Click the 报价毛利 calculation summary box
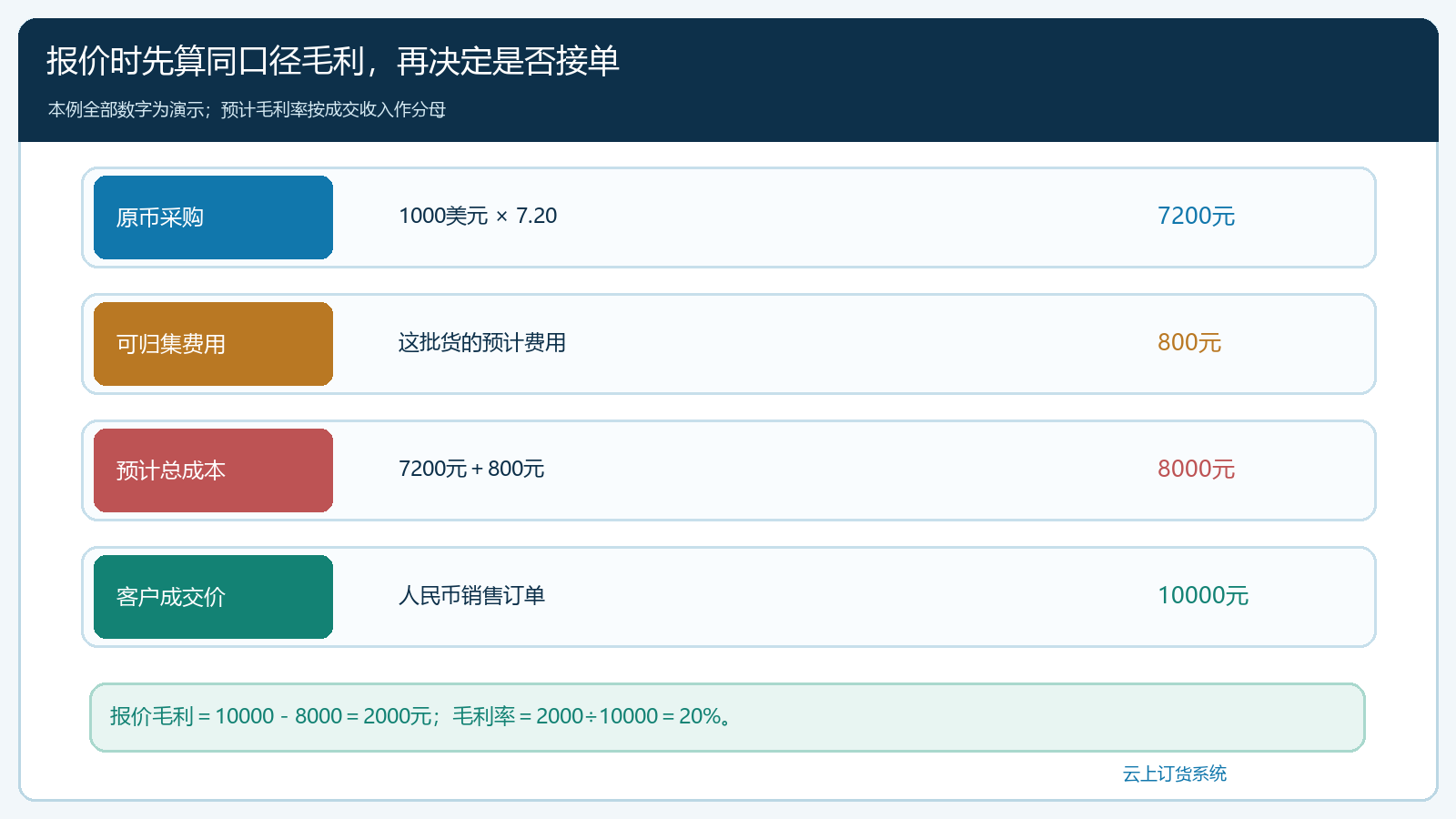 [x=727, y=717]
